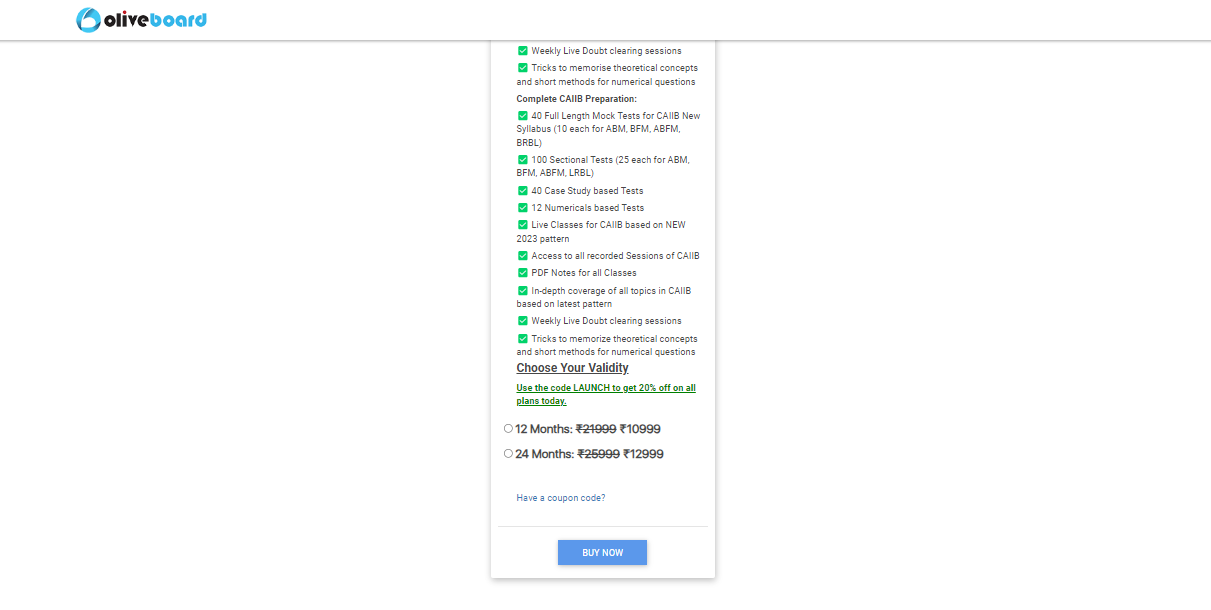Select the 24 Months plan radio button
The height and width of the screenshot is (610, 1211).
508,454
